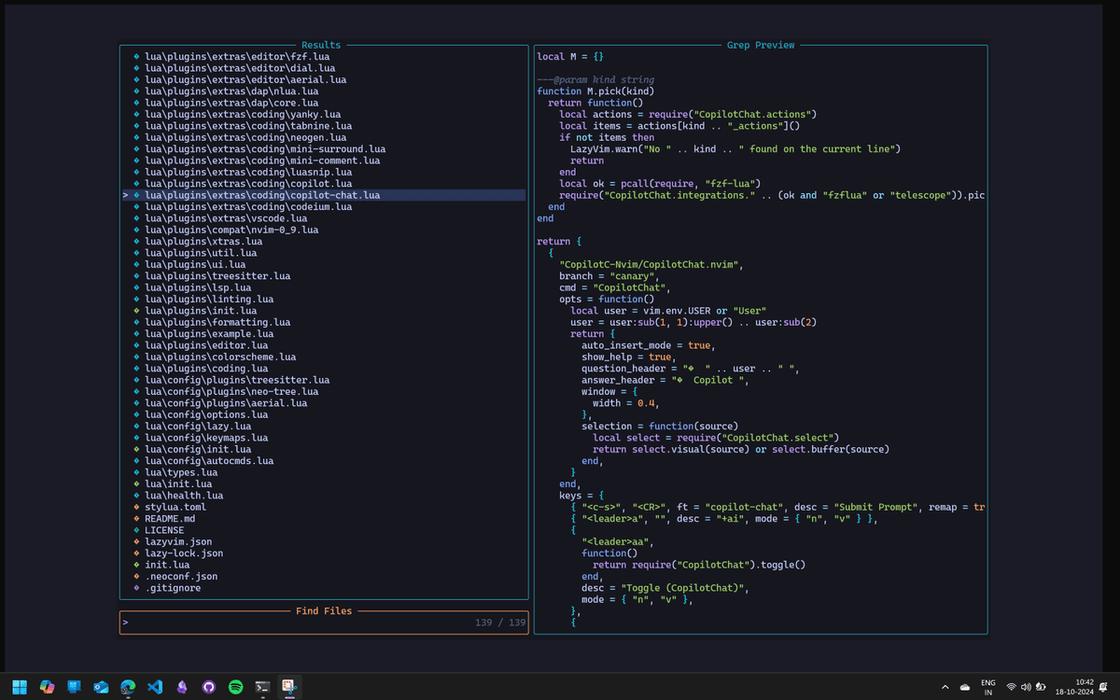
Task: Open Visual Studio Code from the taskbar
Action: (x=155, y=687)
